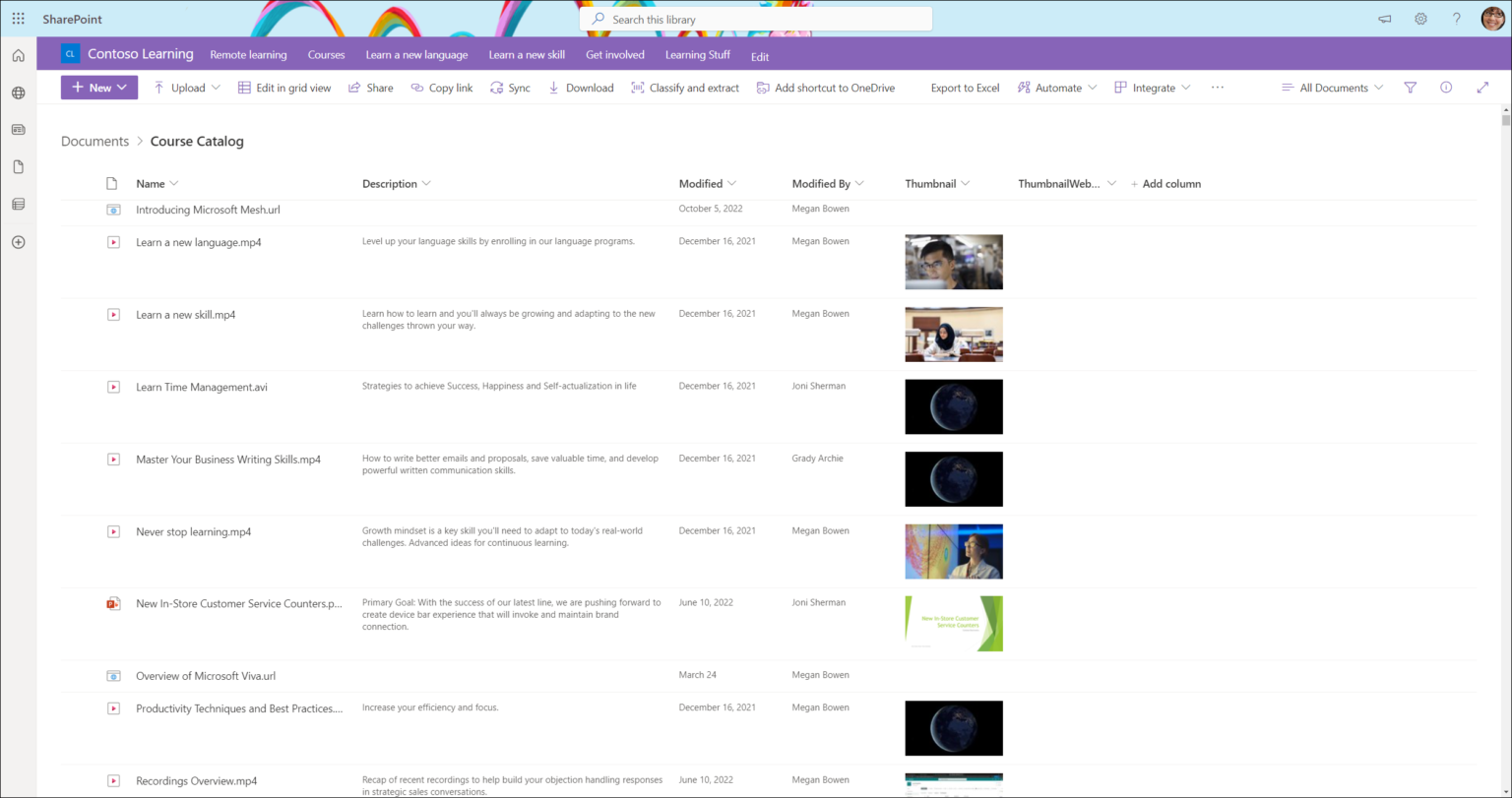Open the Settings gear icon
This screenshot has width=1512, height=798.
coord(1420,18)
